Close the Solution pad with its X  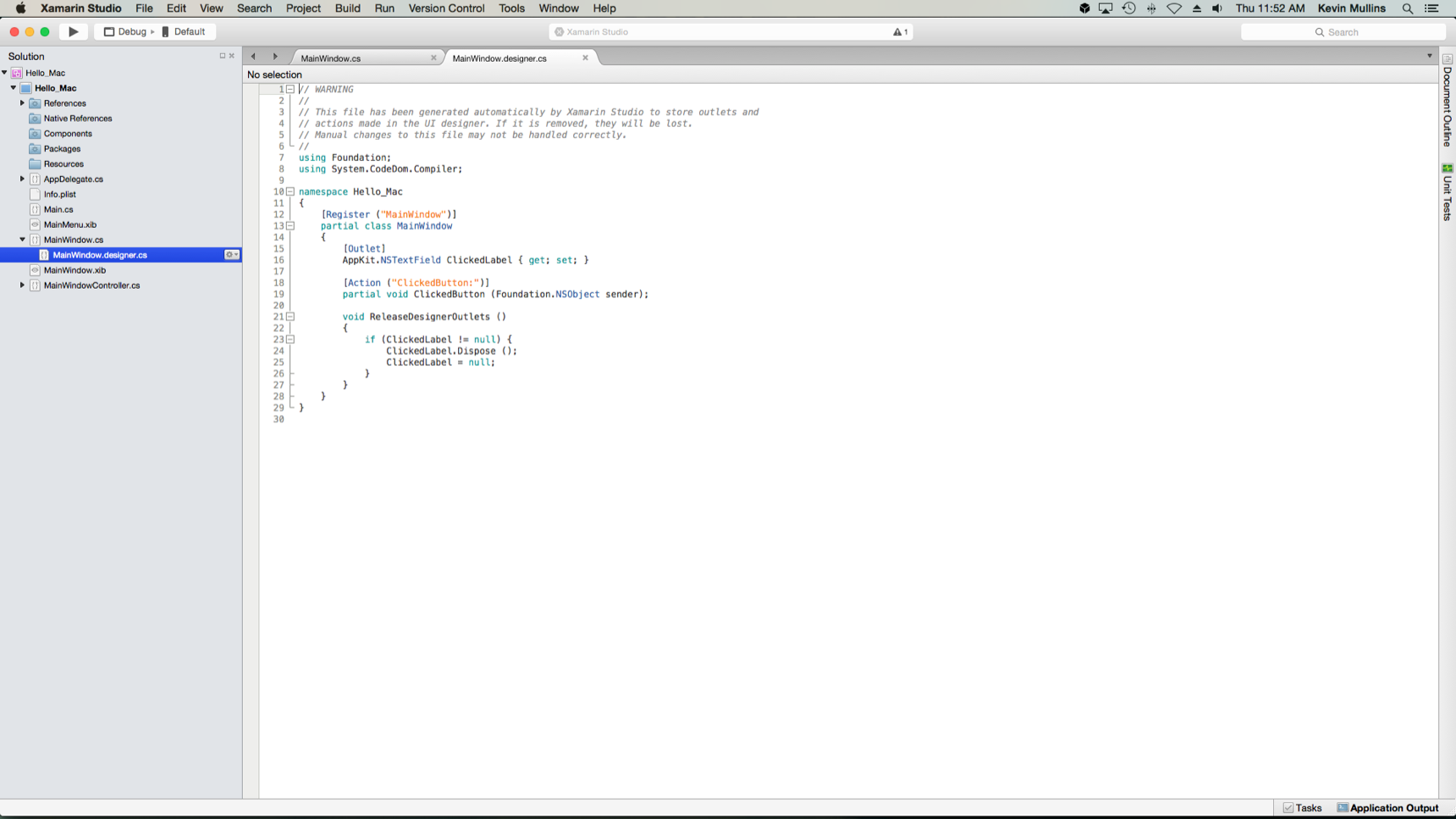point(232,56)
